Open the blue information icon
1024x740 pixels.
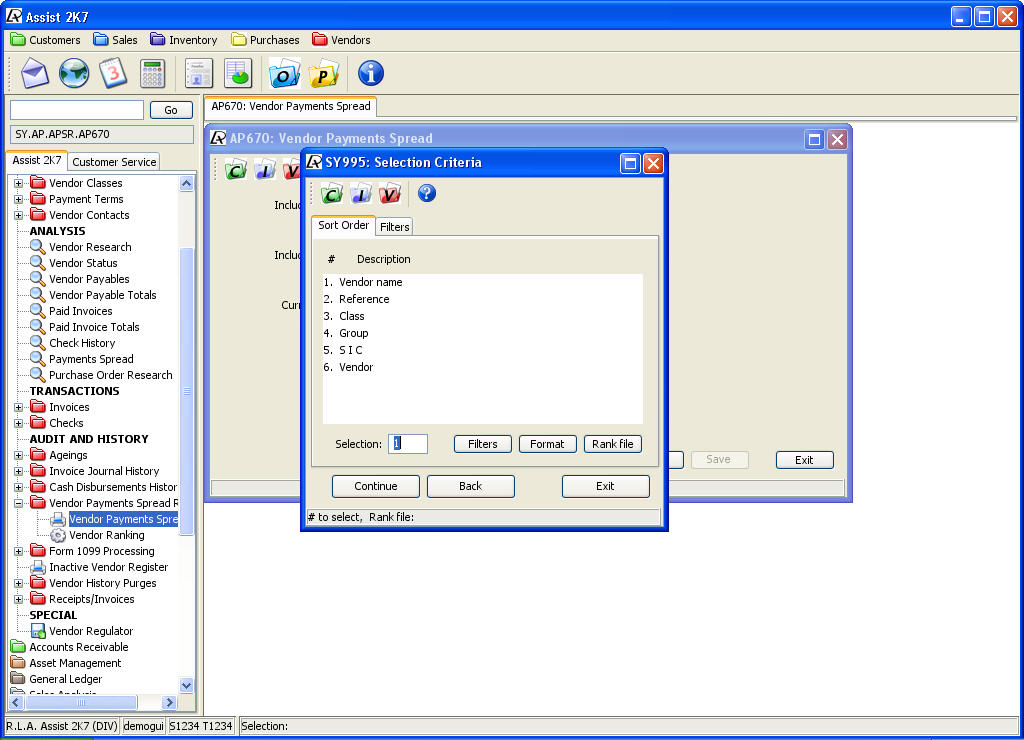[x=370, y=73]
